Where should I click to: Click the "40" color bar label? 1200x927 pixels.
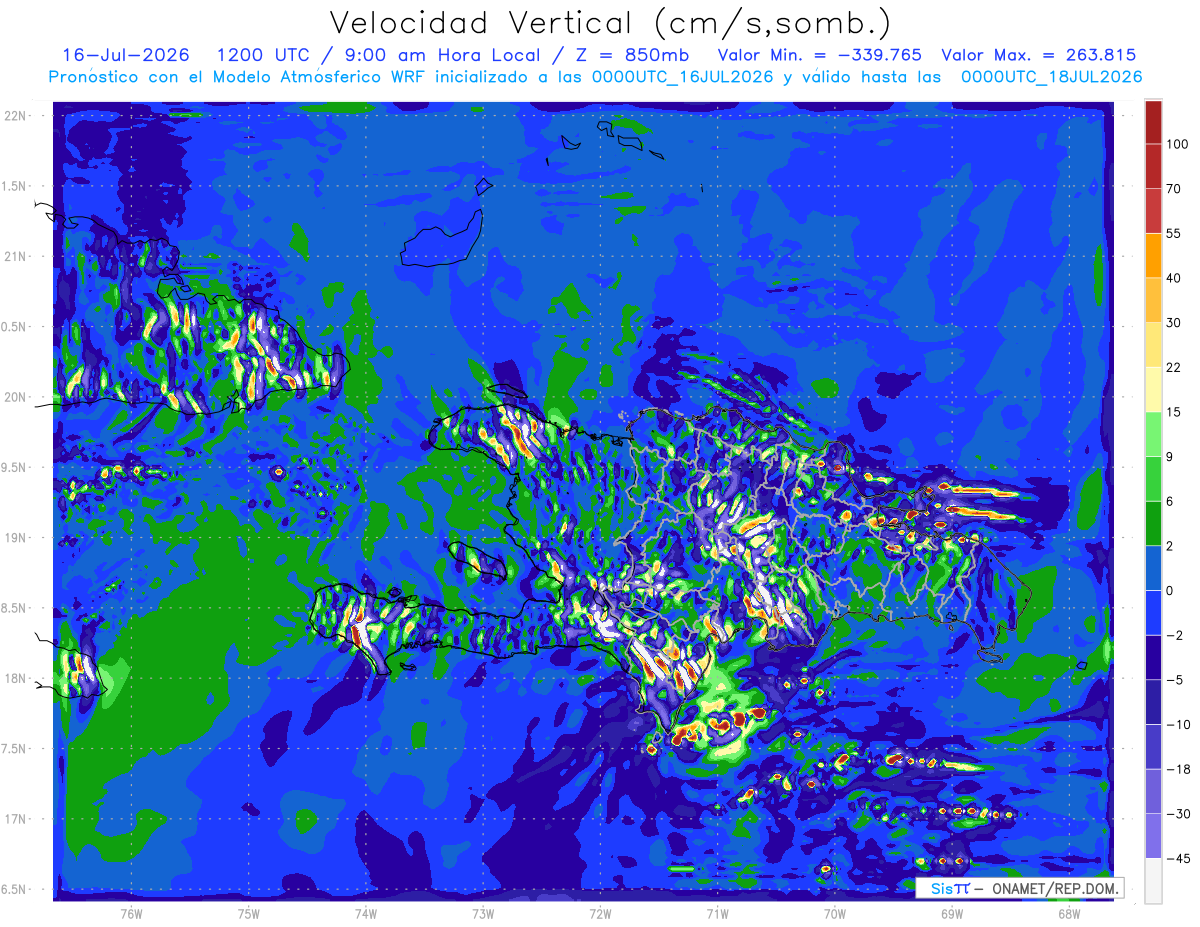[1174, 278]
